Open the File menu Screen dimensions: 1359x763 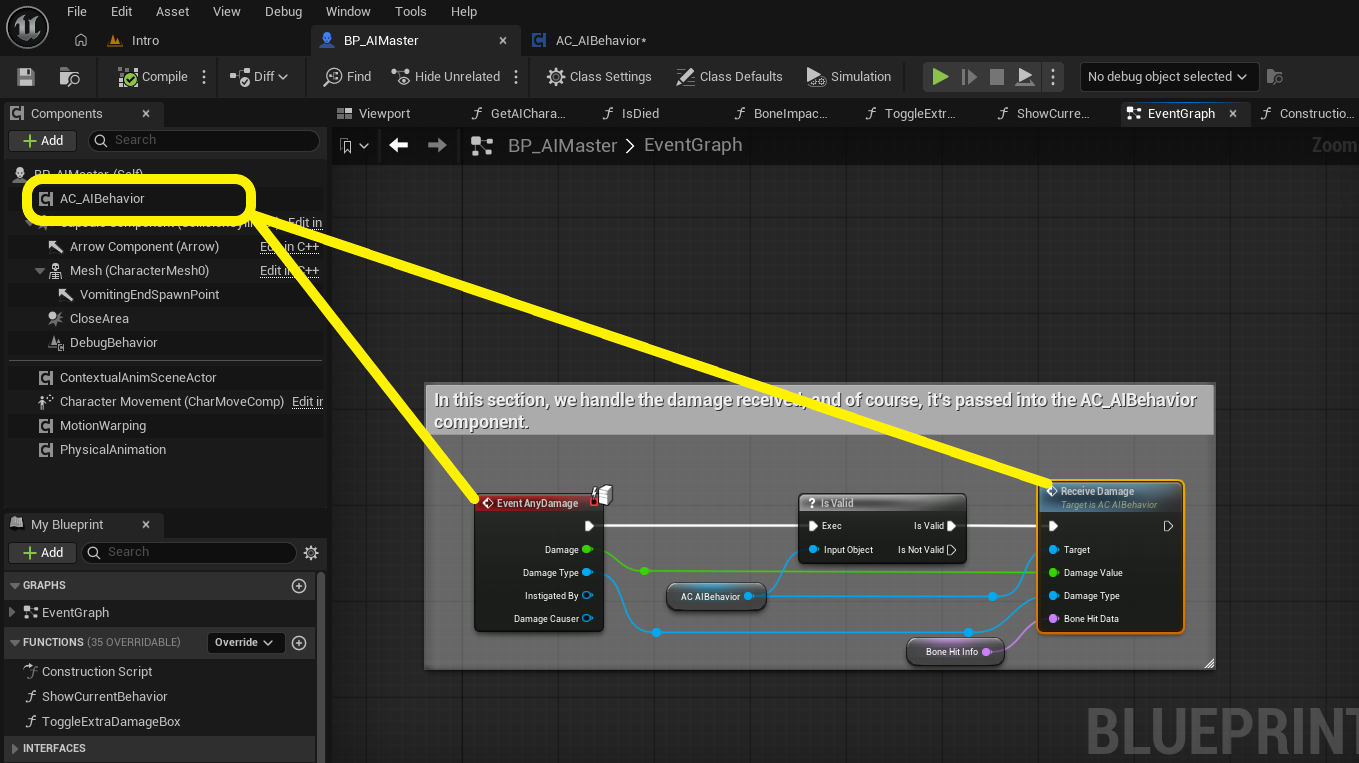(x=77, y=12)
